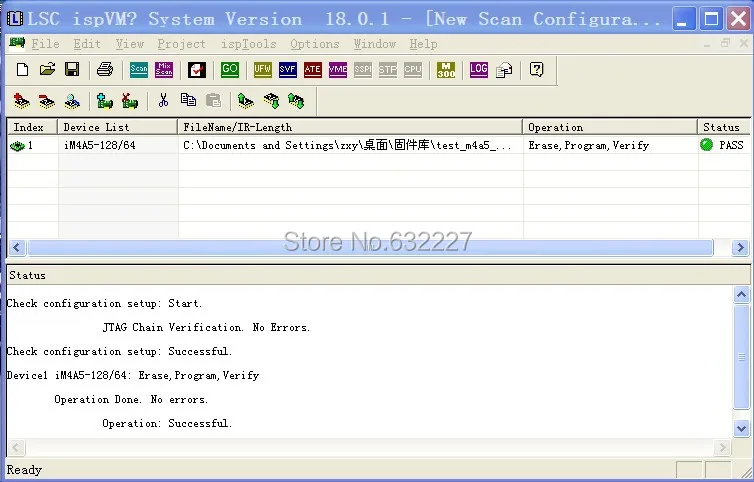The image size is (754, 482).
Task: Open the ispTools menu
Action: tap(249, 44)
